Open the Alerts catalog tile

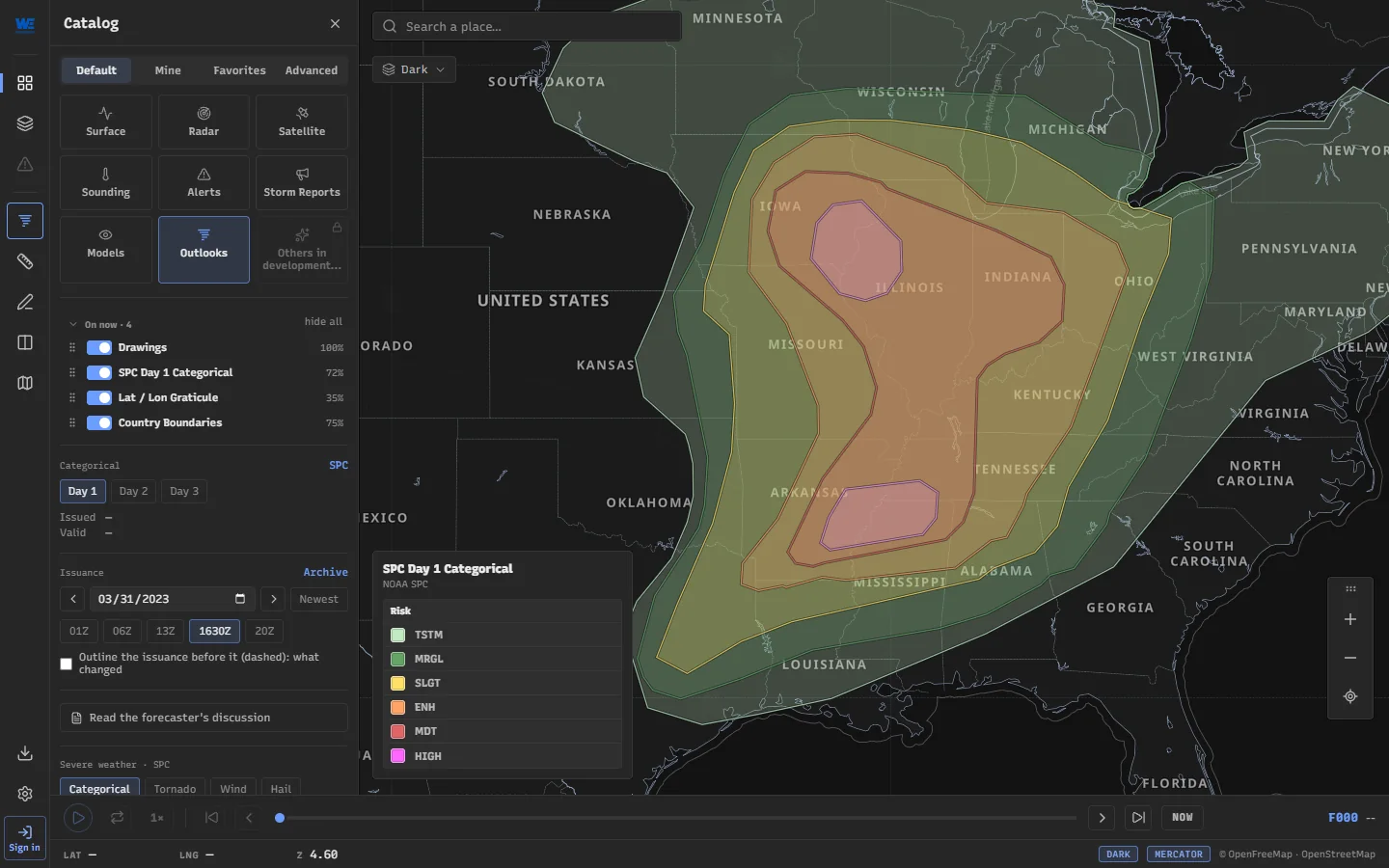(x=204, y=183)
